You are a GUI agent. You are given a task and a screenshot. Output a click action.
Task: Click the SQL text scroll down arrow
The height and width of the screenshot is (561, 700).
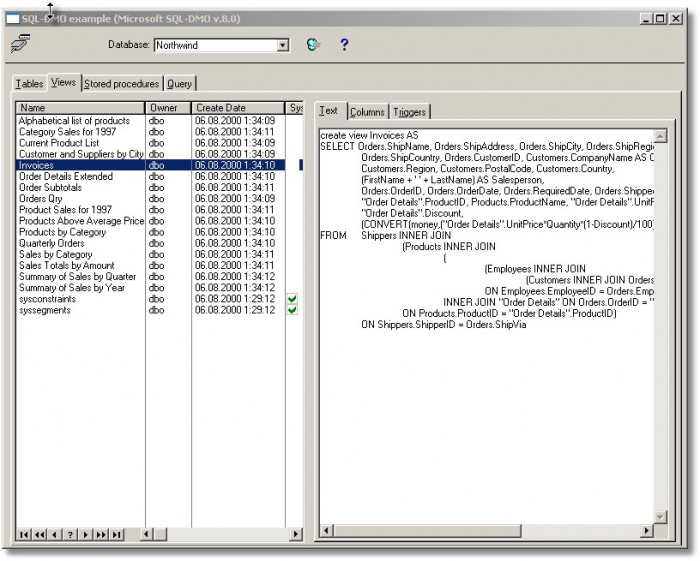tap(660, 517)
